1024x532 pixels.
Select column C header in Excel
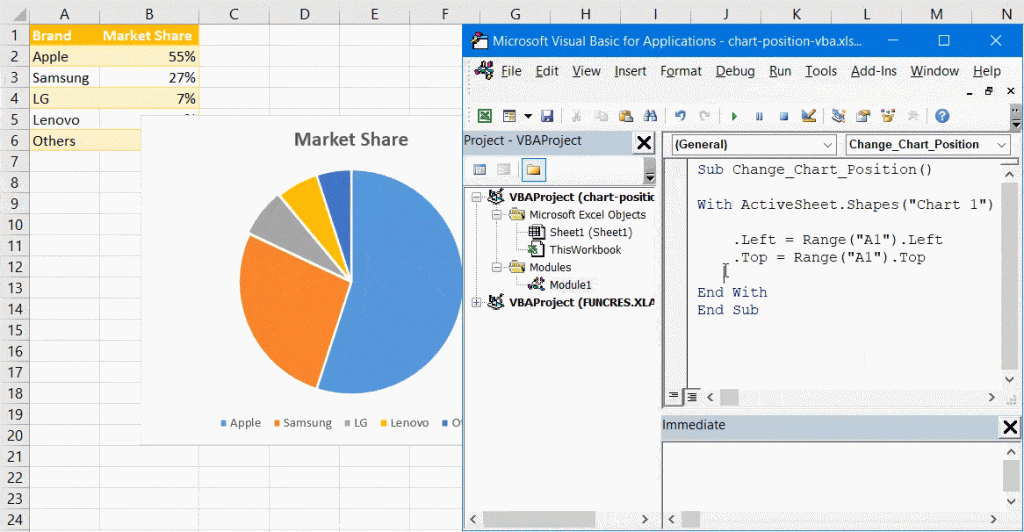(x=233, y=14)
